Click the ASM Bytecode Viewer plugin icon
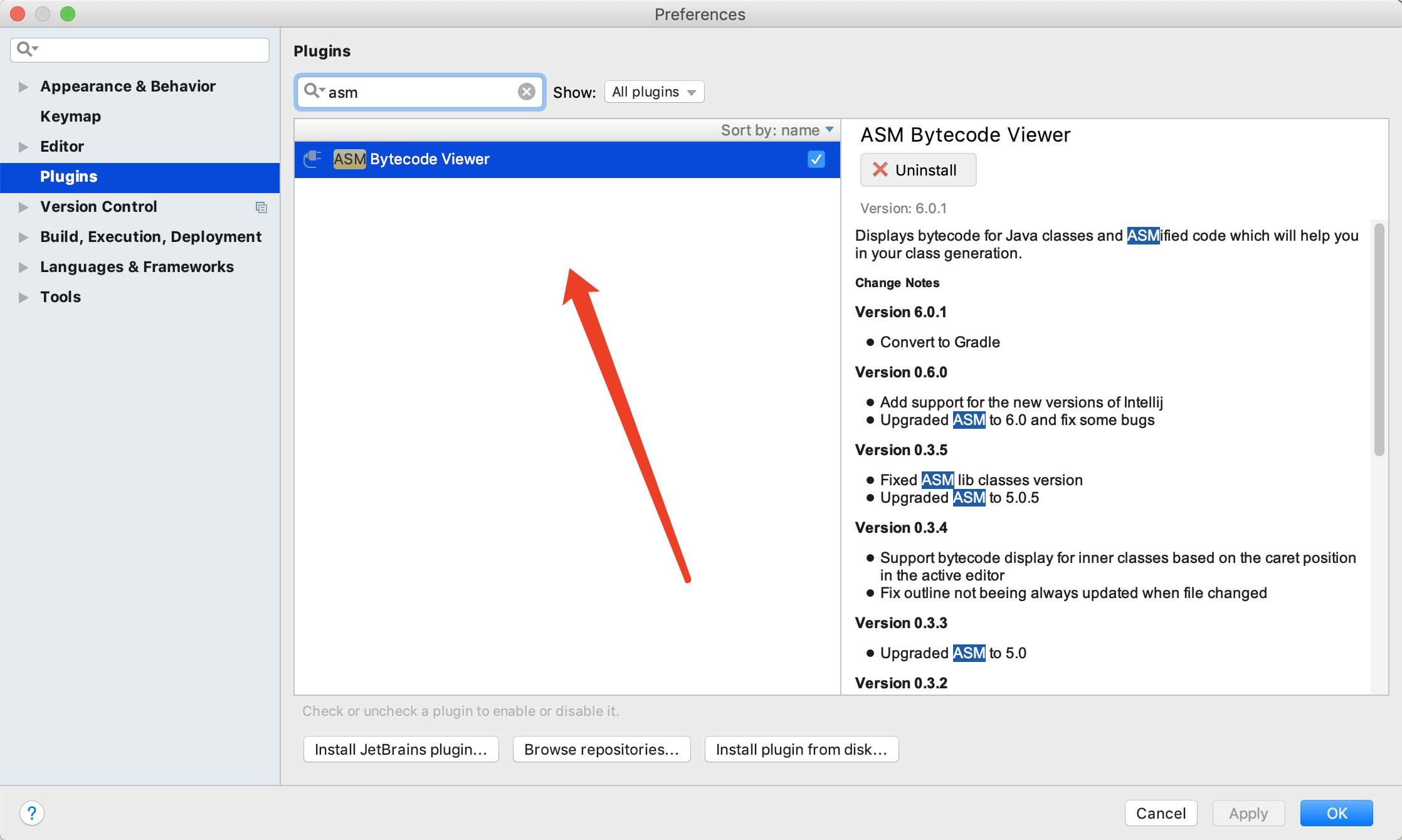Viewport: 1402px width, 840px height. pos(313,159)
